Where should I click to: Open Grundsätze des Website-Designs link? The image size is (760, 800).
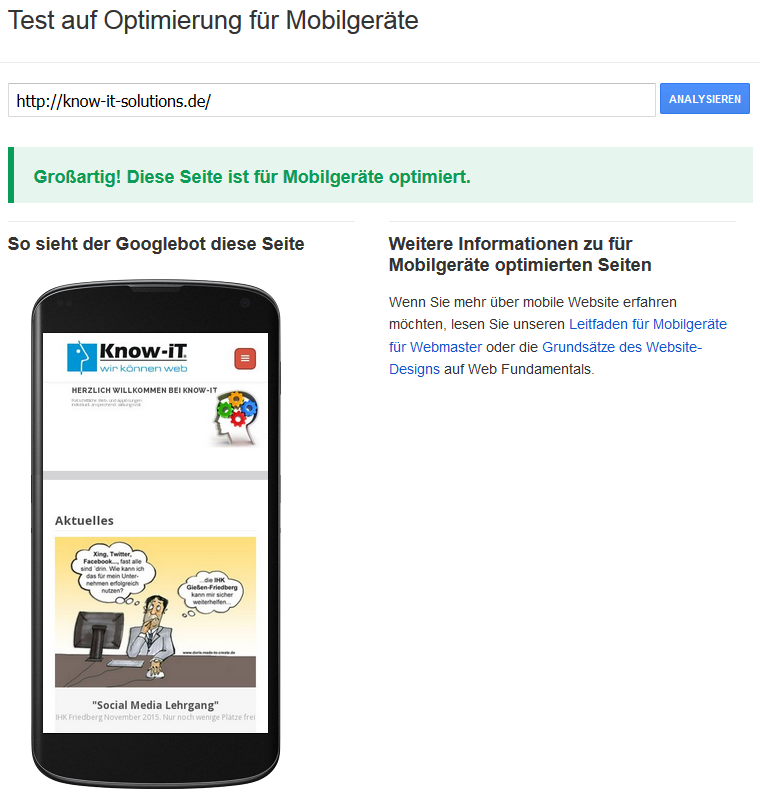tap(545, 358)
